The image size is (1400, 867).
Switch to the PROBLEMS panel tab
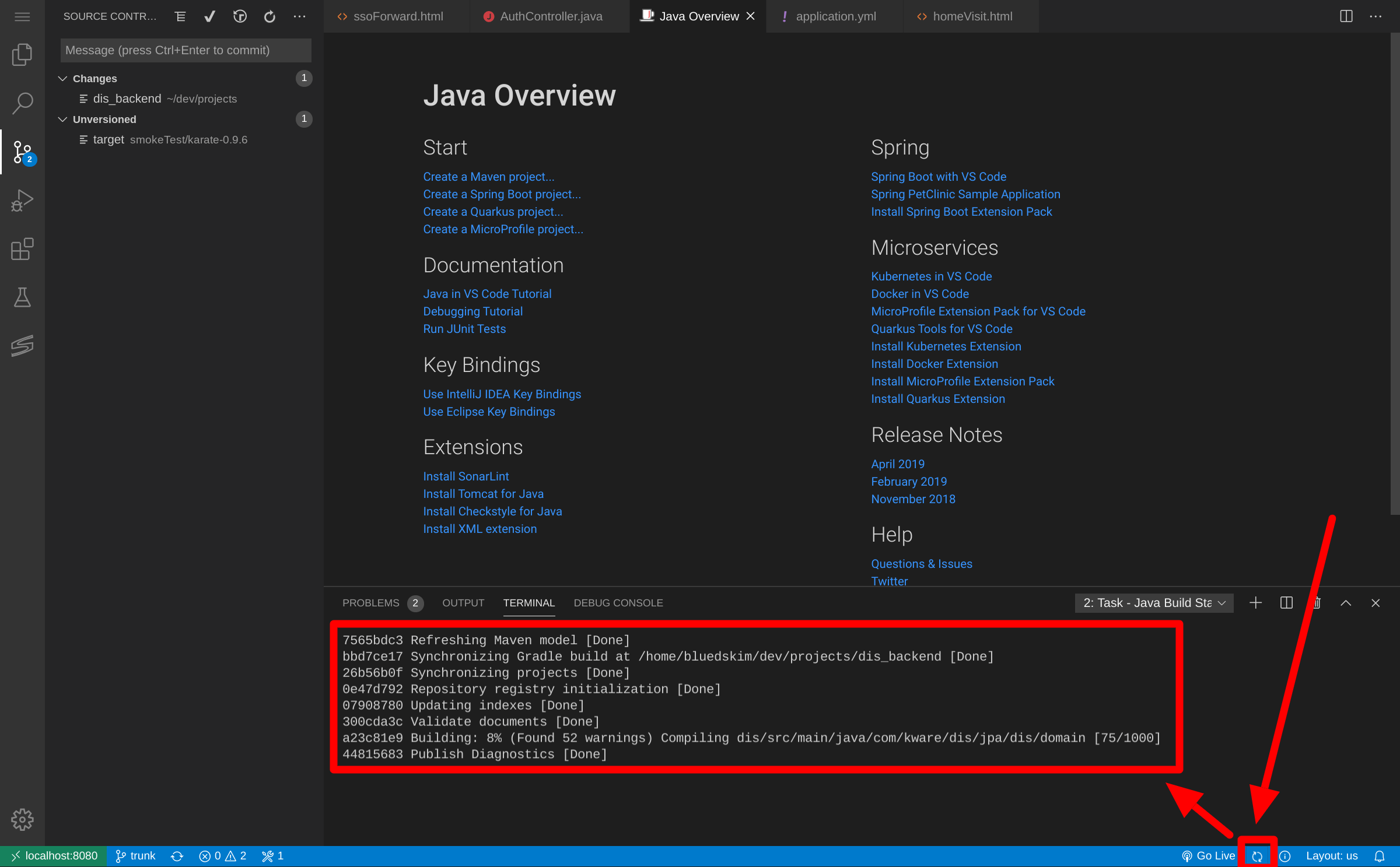click(371, 603)
